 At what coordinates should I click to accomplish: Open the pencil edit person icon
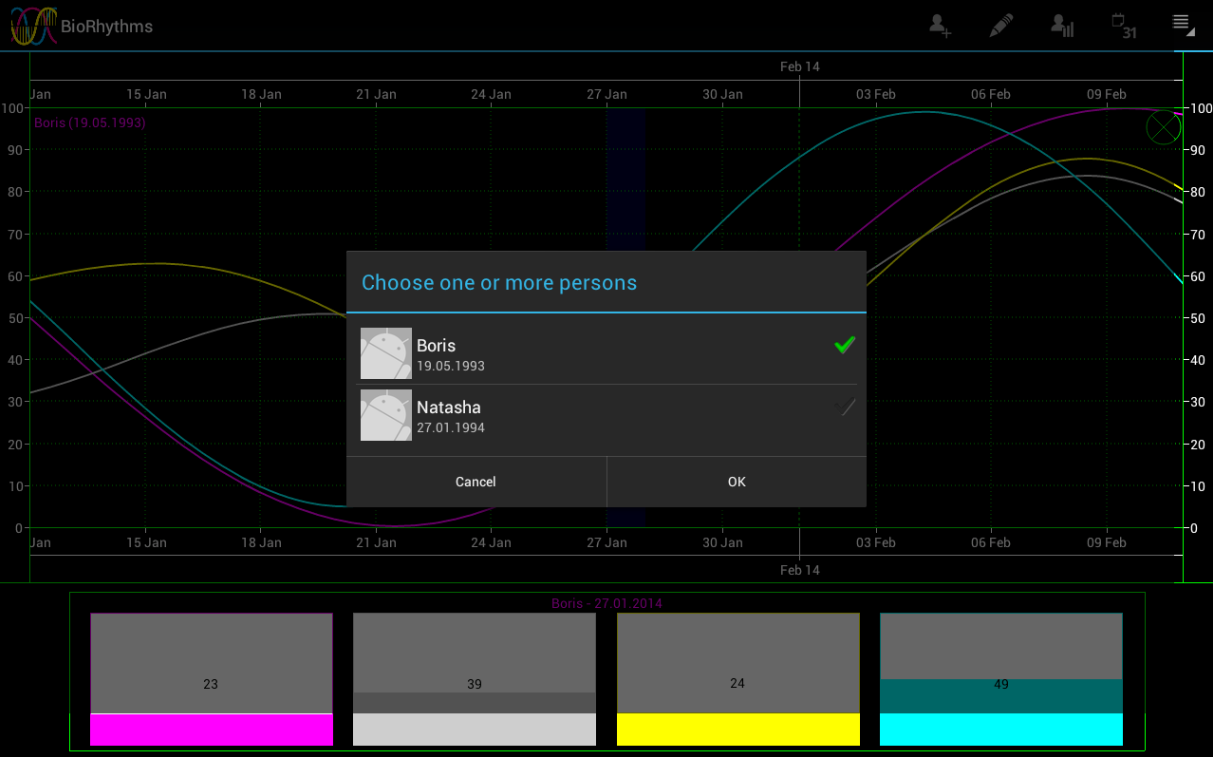[1000, 26]
